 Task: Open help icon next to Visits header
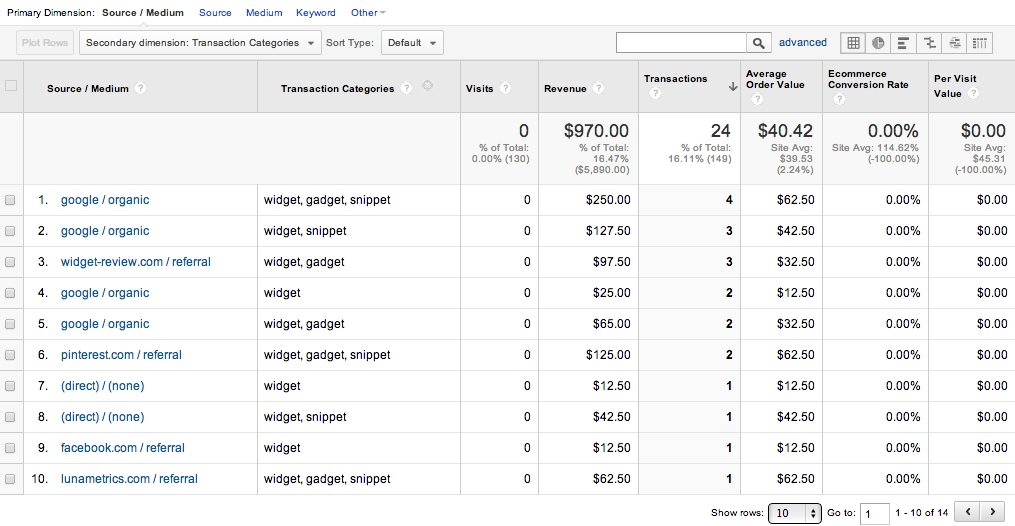[506, 88]
